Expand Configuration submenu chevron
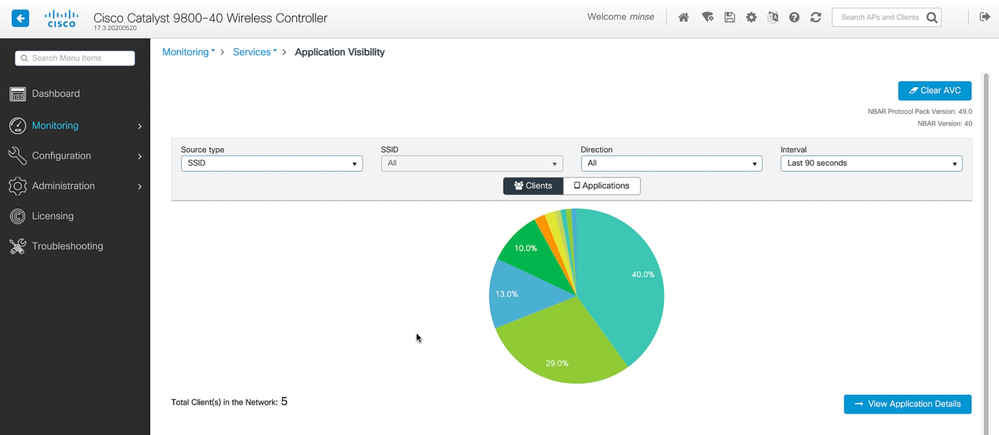 coord(140,156)
